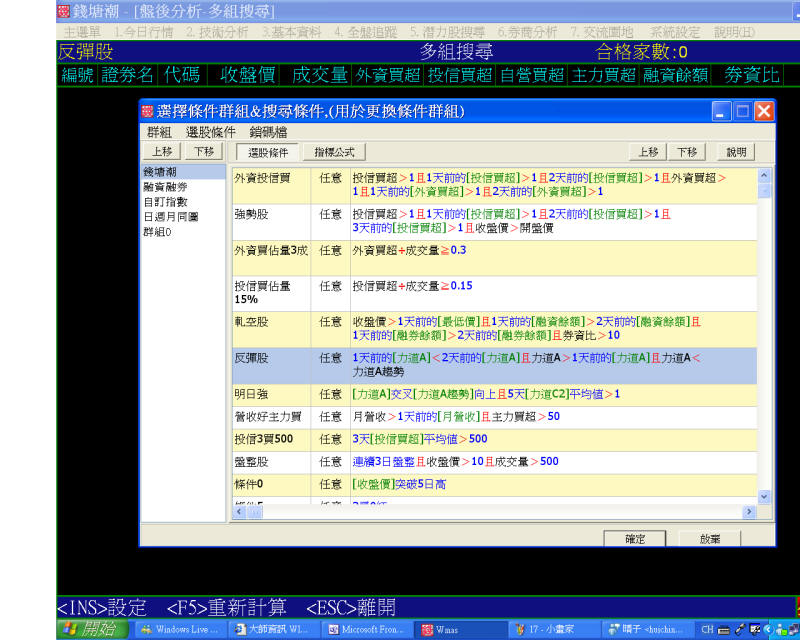Click the 錢塘潮 app icon in title bar
800x640 pixels.
[x=64, y=11]
